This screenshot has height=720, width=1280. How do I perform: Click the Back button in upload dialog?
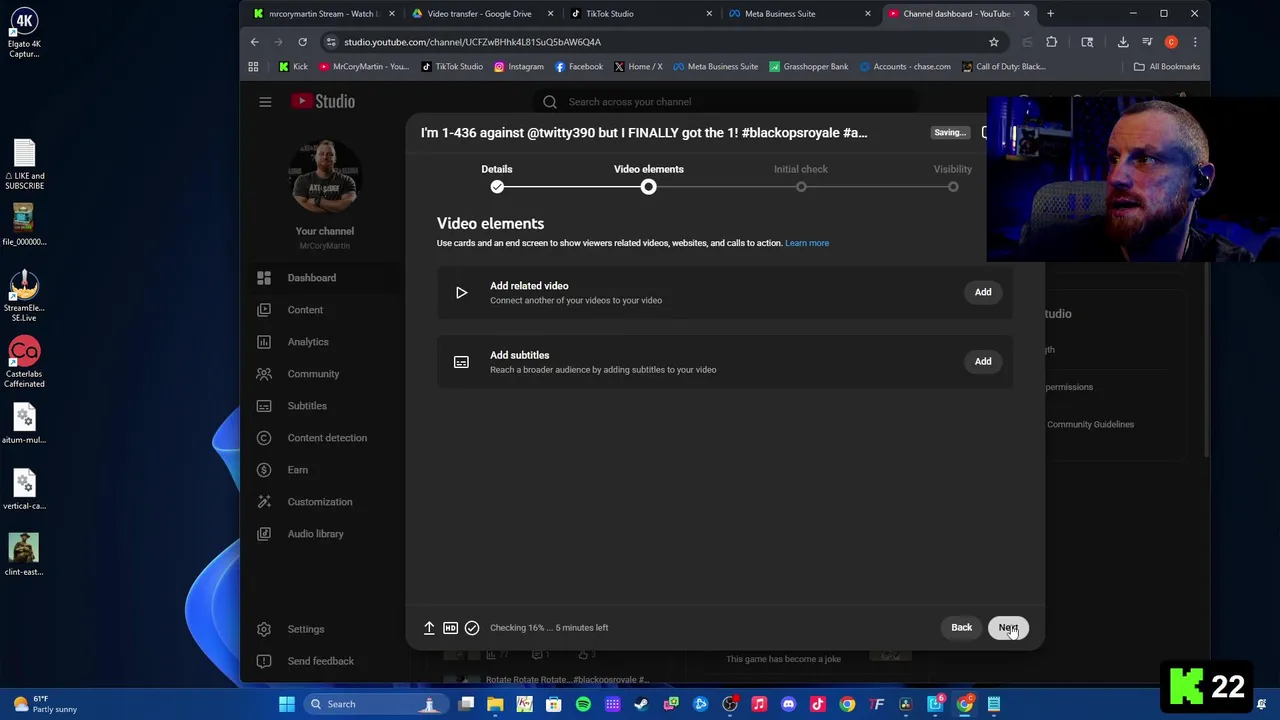(961, 628)
